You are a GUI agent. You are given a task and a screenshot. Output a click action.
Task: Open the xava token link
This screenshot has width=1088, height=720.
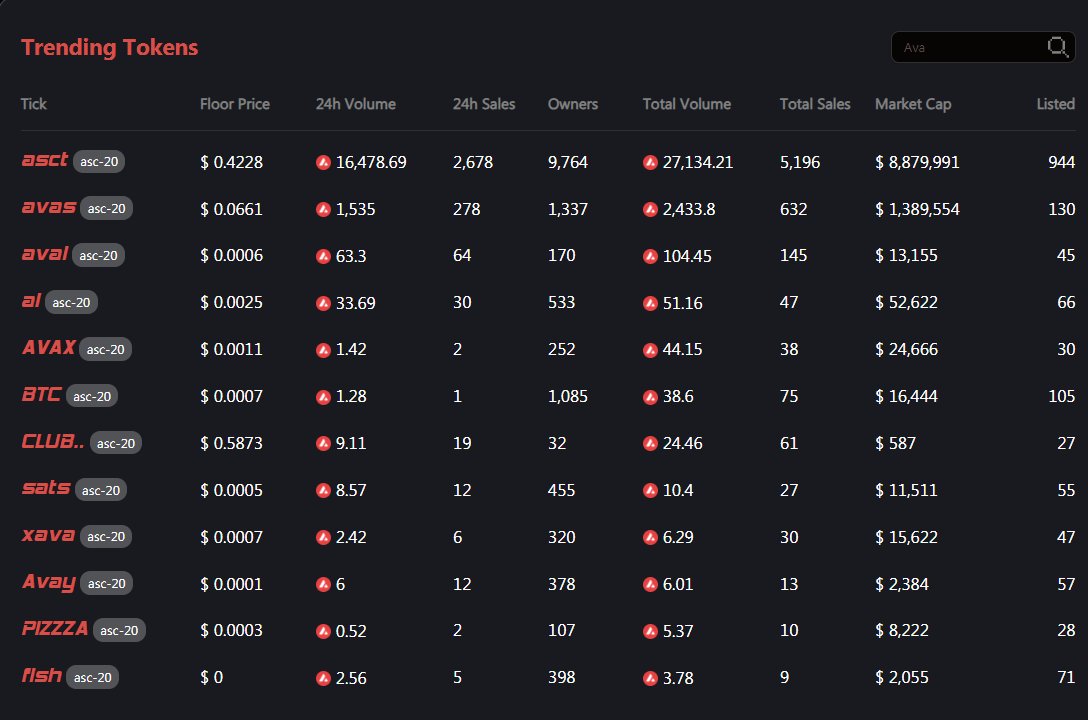tap(48, 535)
